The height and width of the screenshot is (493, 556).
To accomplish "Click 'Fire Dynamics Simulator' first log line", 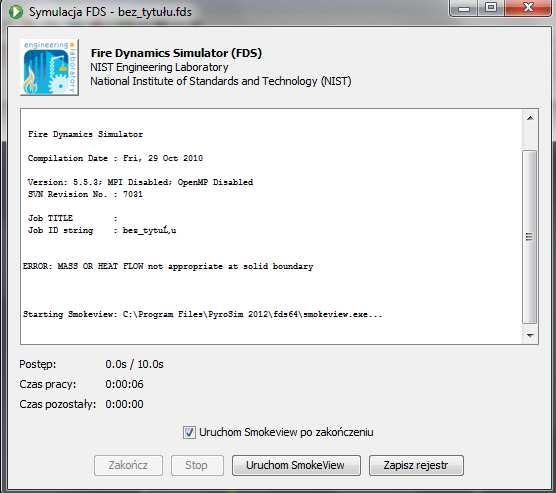I will pos(85,134).
